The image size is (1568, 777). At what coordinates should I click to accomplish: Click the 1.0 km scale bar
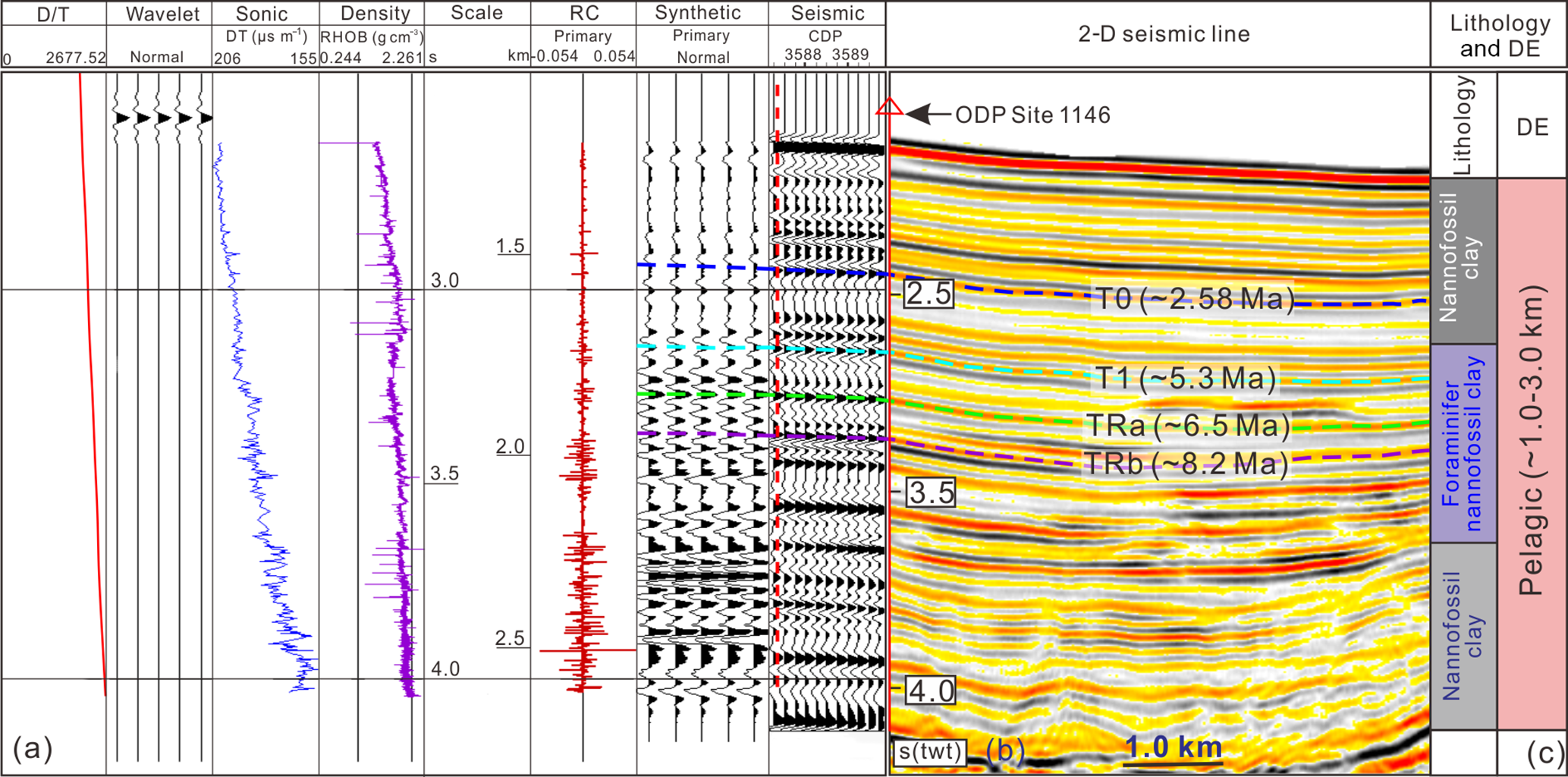(1173, 749)
